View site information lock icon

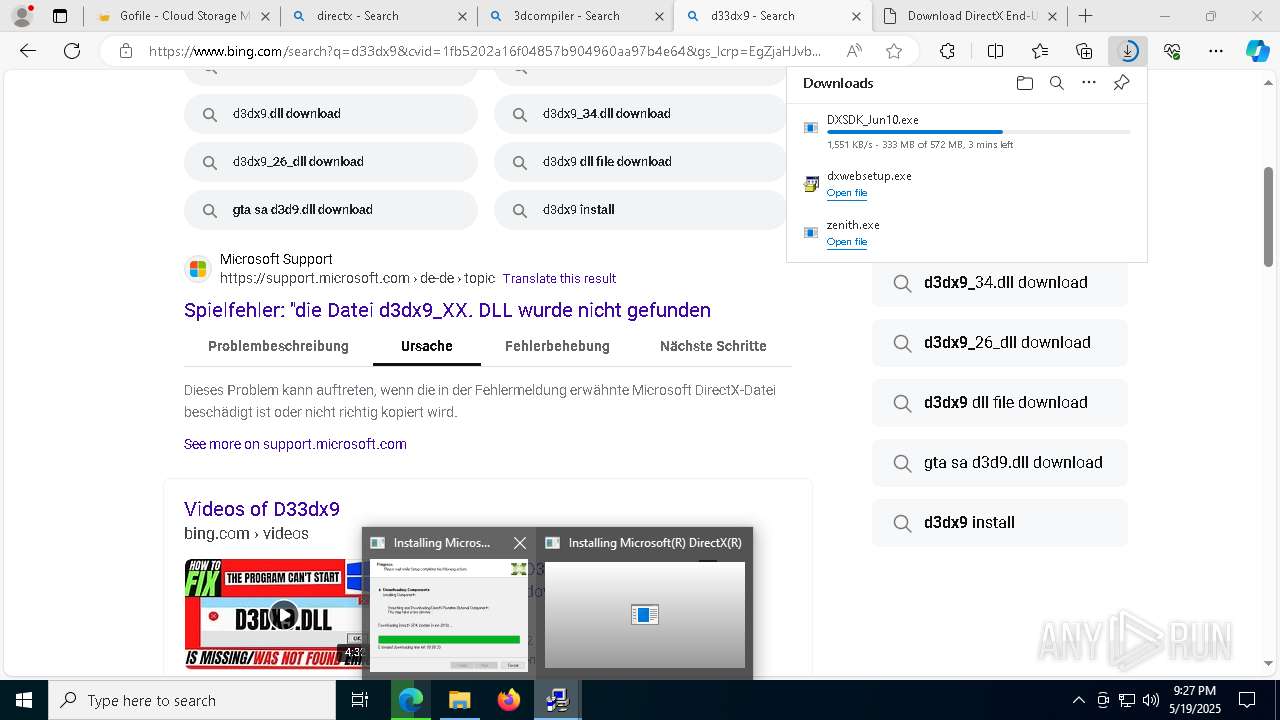point(125,51)
